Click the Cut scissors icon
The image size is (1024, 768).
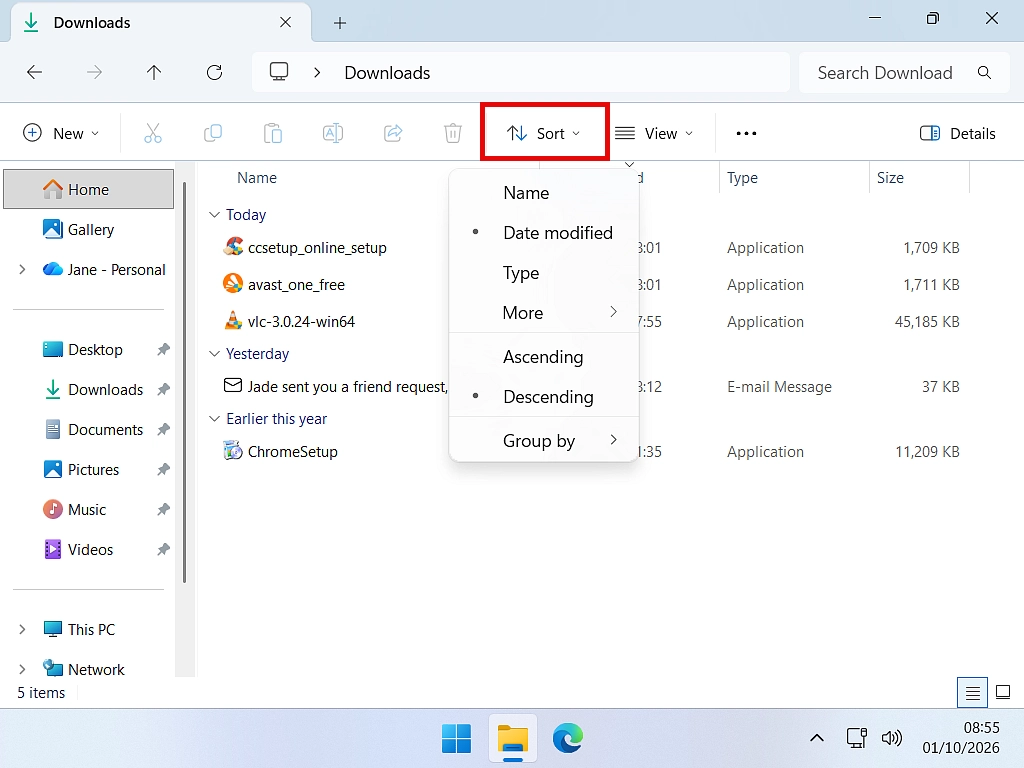point(153,133)
